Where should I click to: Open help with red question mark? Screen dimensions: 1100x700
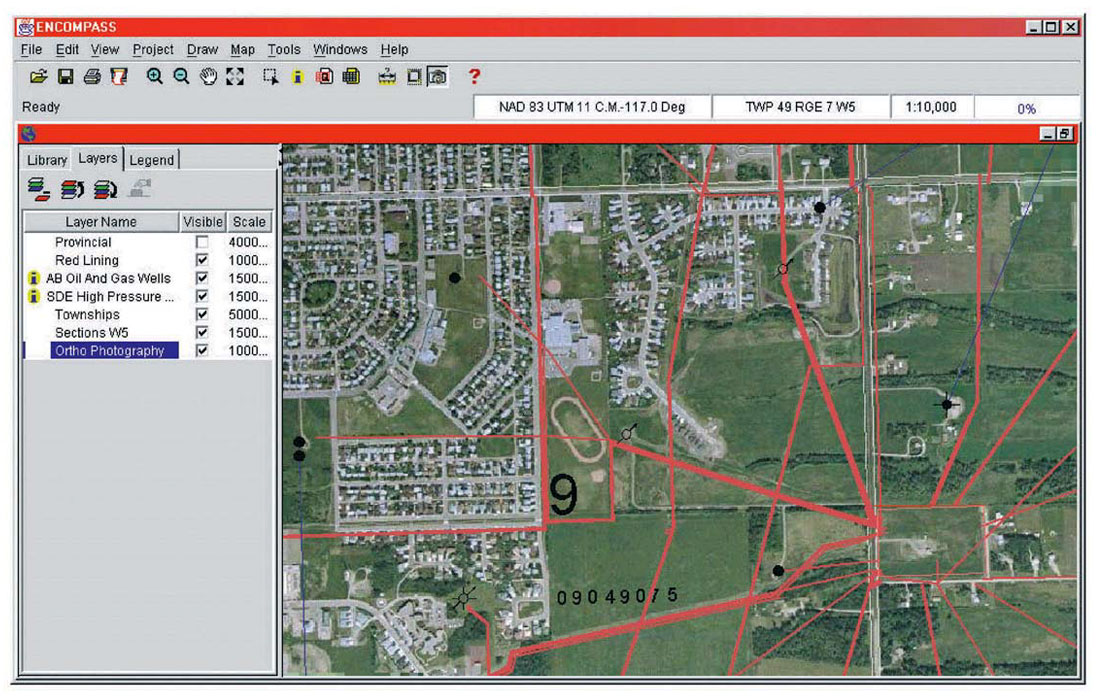474,76
